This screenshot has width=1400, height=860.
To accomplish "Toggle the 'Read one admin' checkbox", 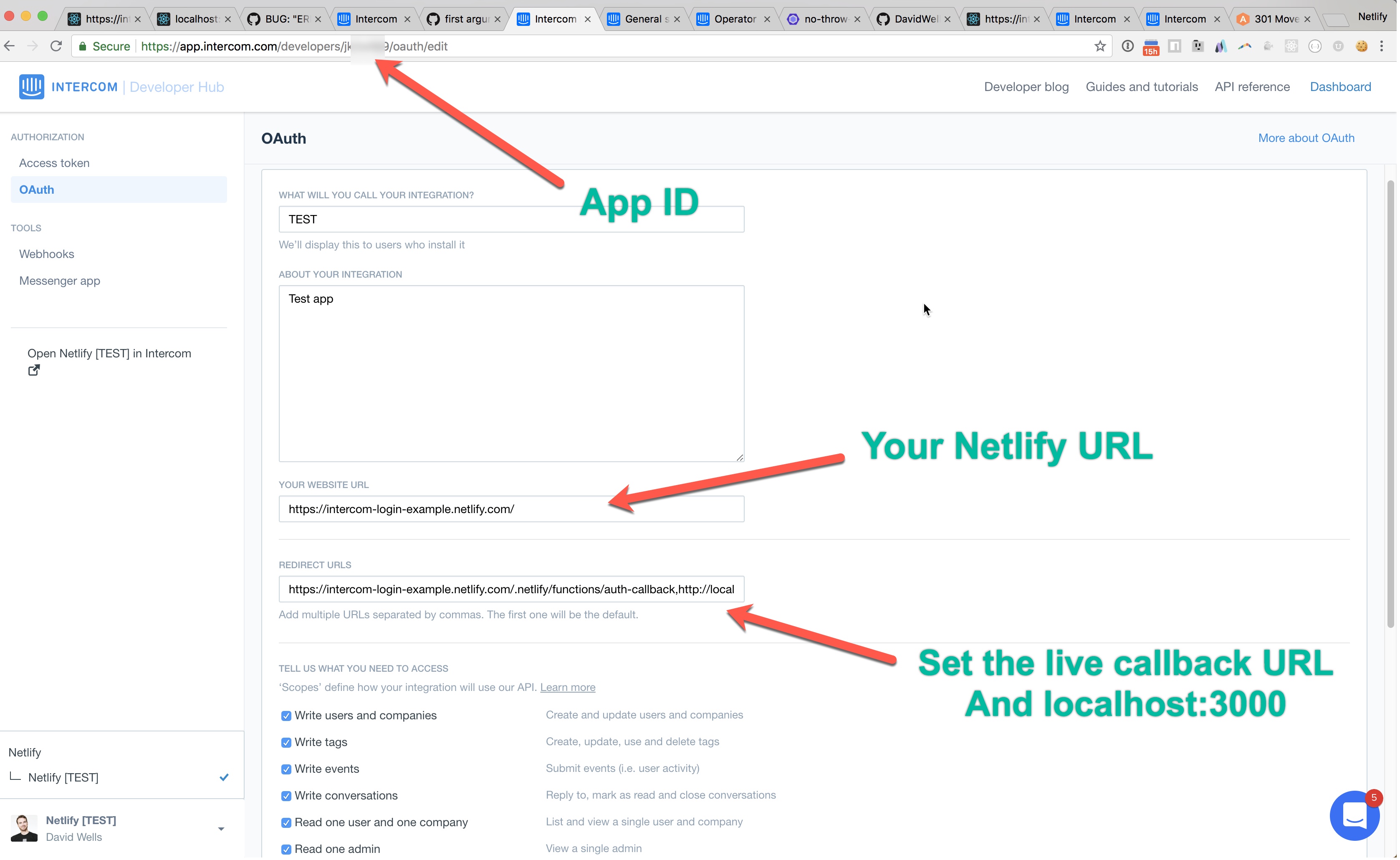I will click(287, 851).
